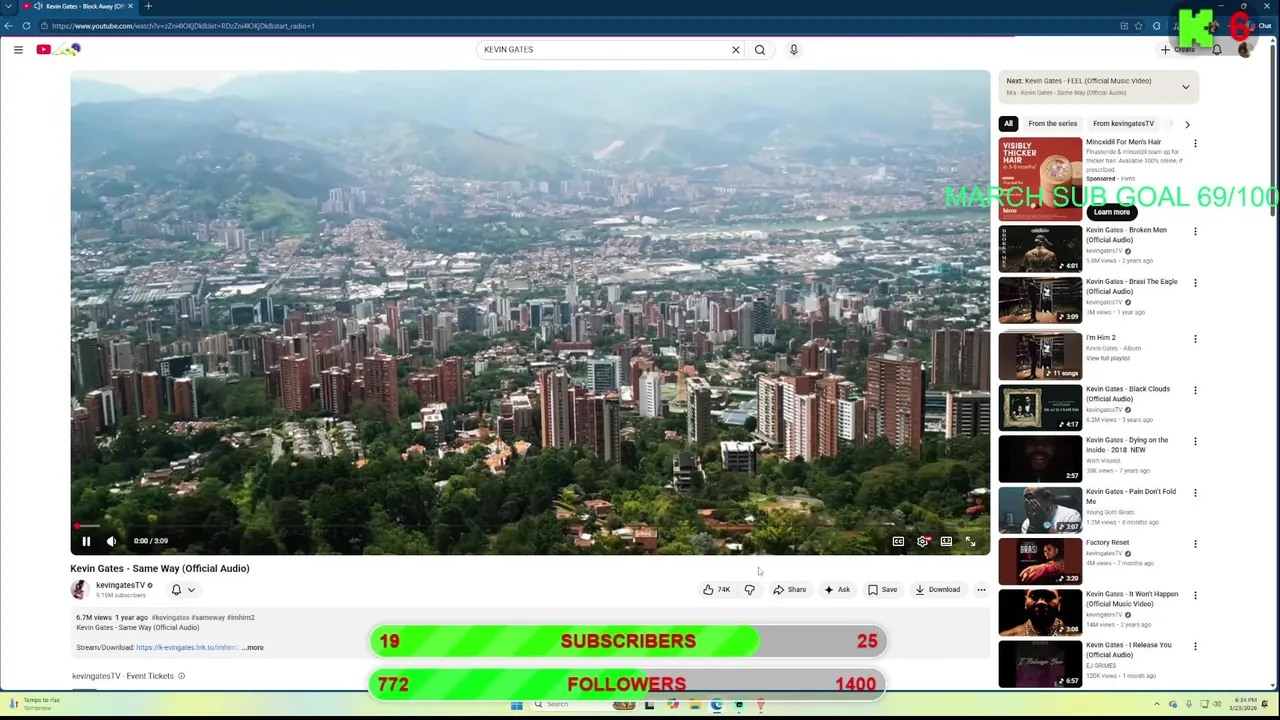The height and width of the screenshot is (720, 1280).
Task: Select the All filter chip
Action: coord(1008,124)
